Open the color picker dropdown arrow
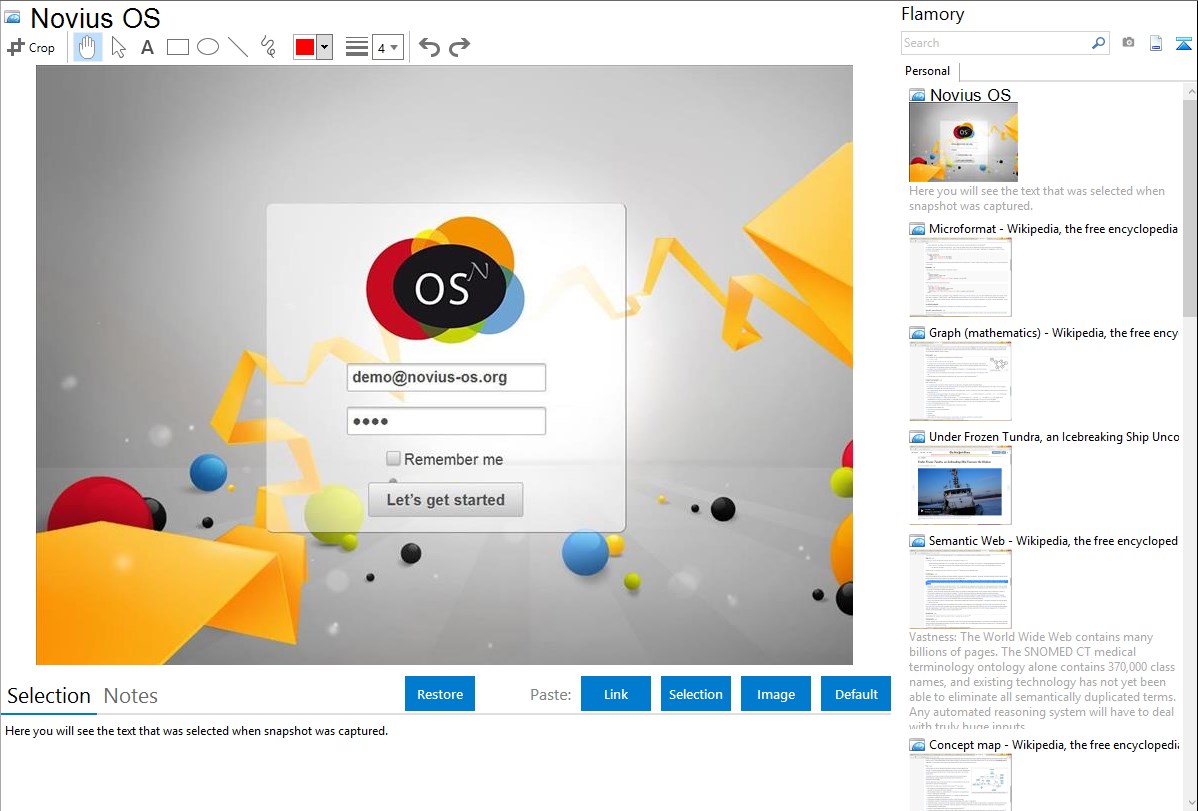 pos(324,47)
